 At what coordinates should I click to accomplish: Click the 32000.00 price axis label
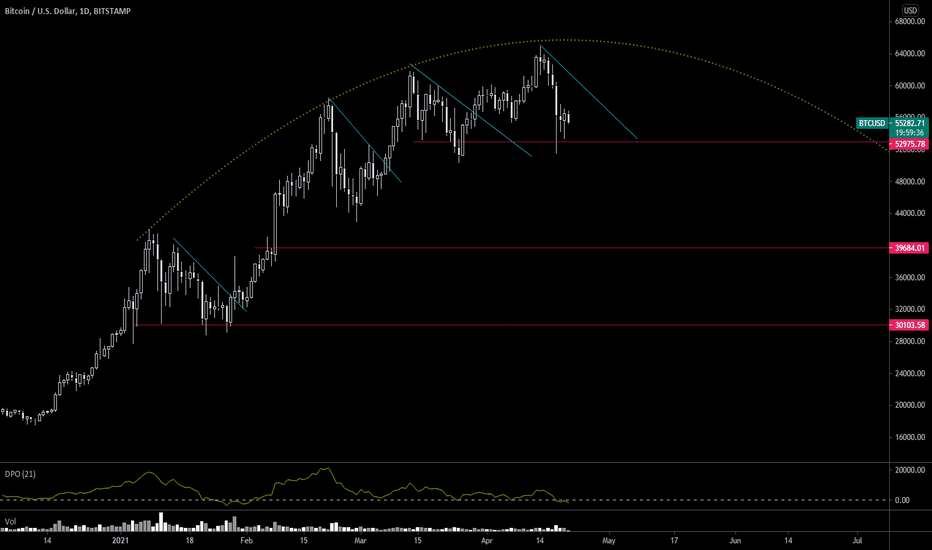tap(910, 309)
